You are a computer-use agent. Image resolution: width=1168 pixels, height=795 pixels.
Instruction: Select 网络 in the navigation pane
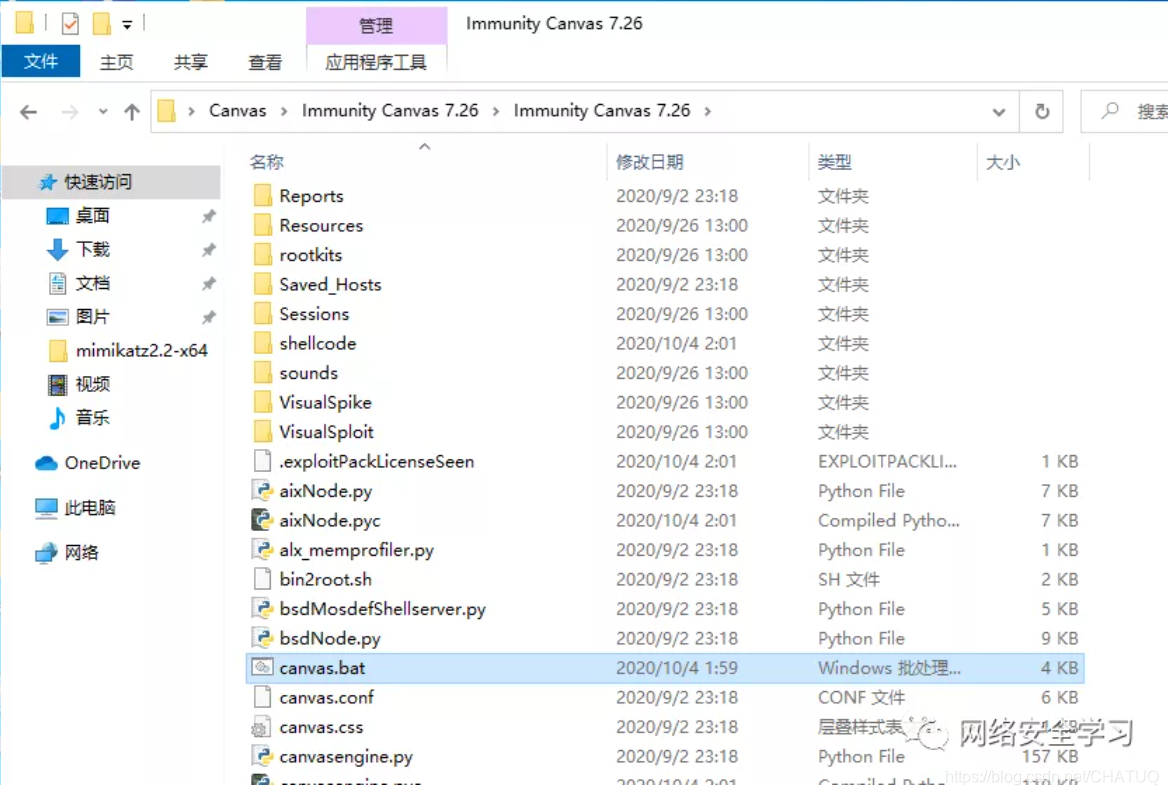point(81,553)
